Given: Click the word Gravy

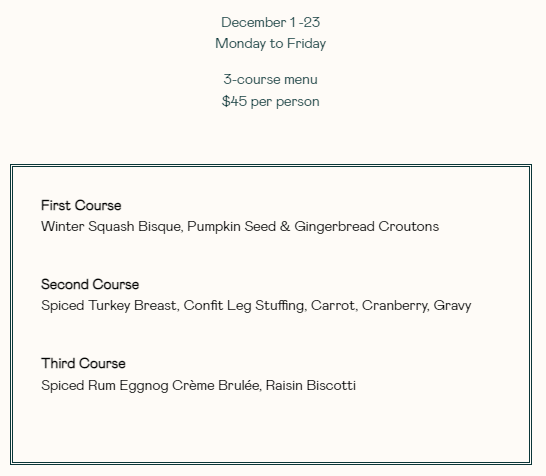Looking at the screenshot, I should [452, 306].
